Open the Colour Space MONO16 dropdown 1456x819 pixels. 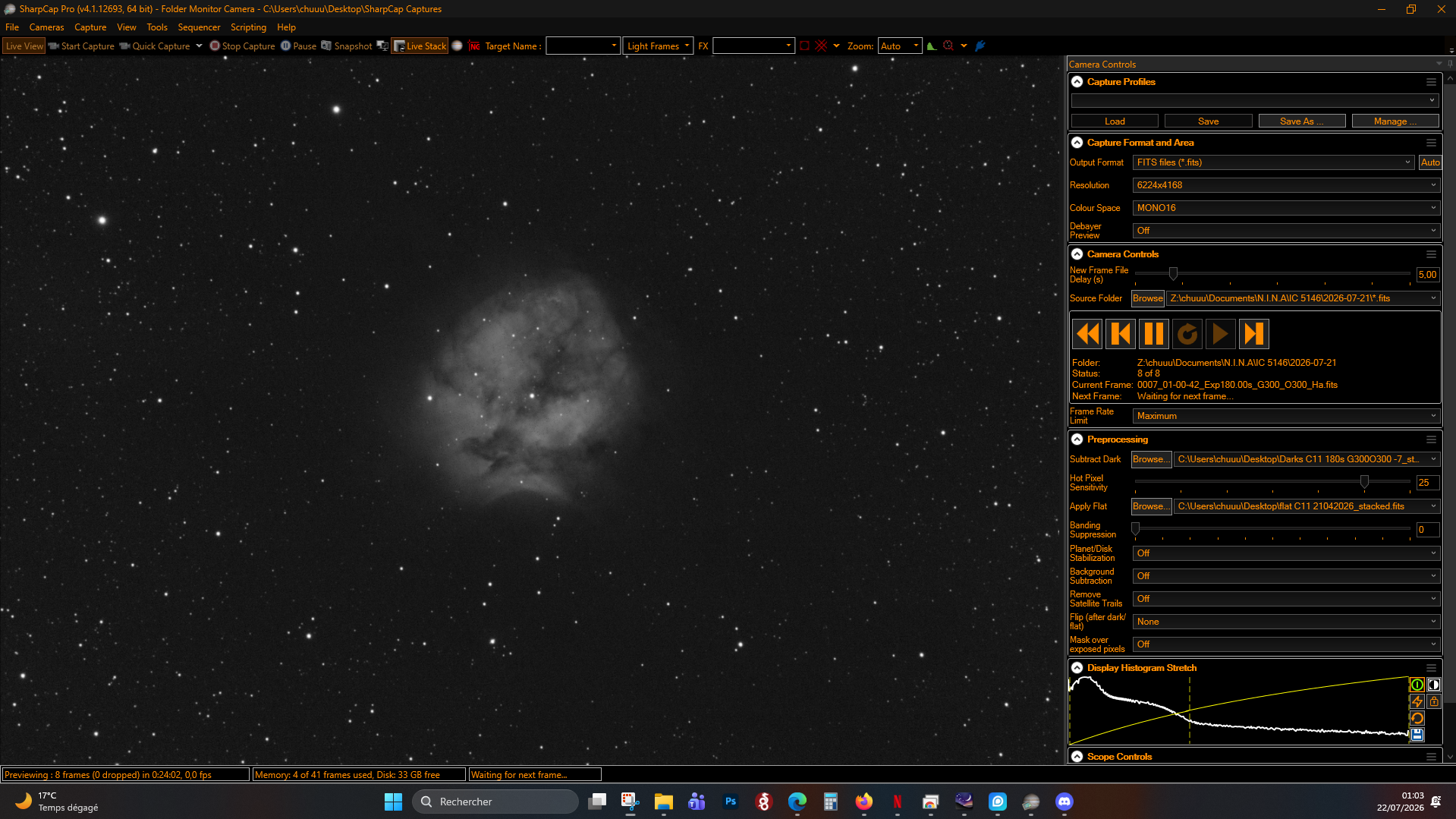1285,208
